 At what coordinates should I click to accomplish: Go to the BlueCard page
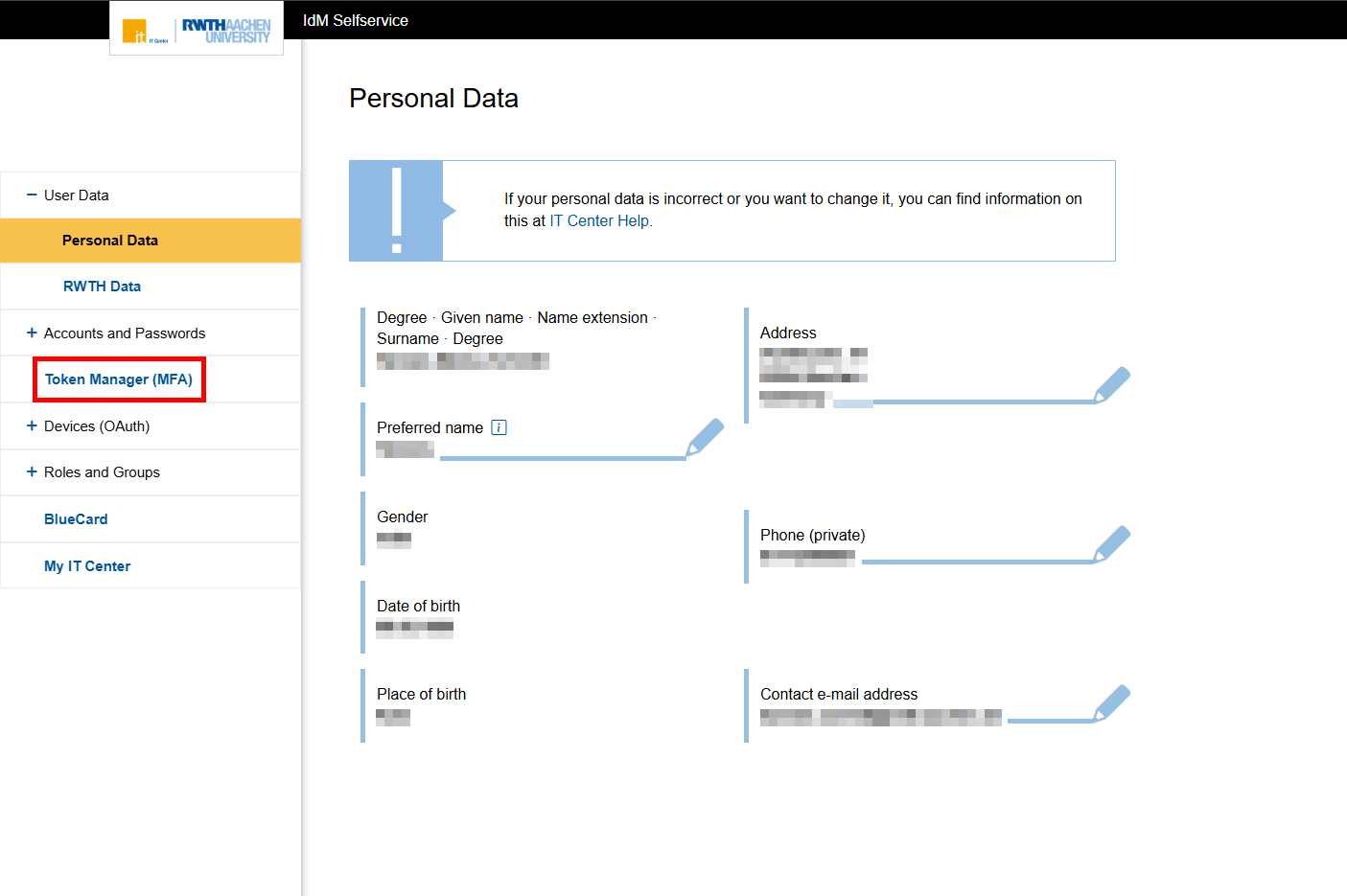[76, 519]
